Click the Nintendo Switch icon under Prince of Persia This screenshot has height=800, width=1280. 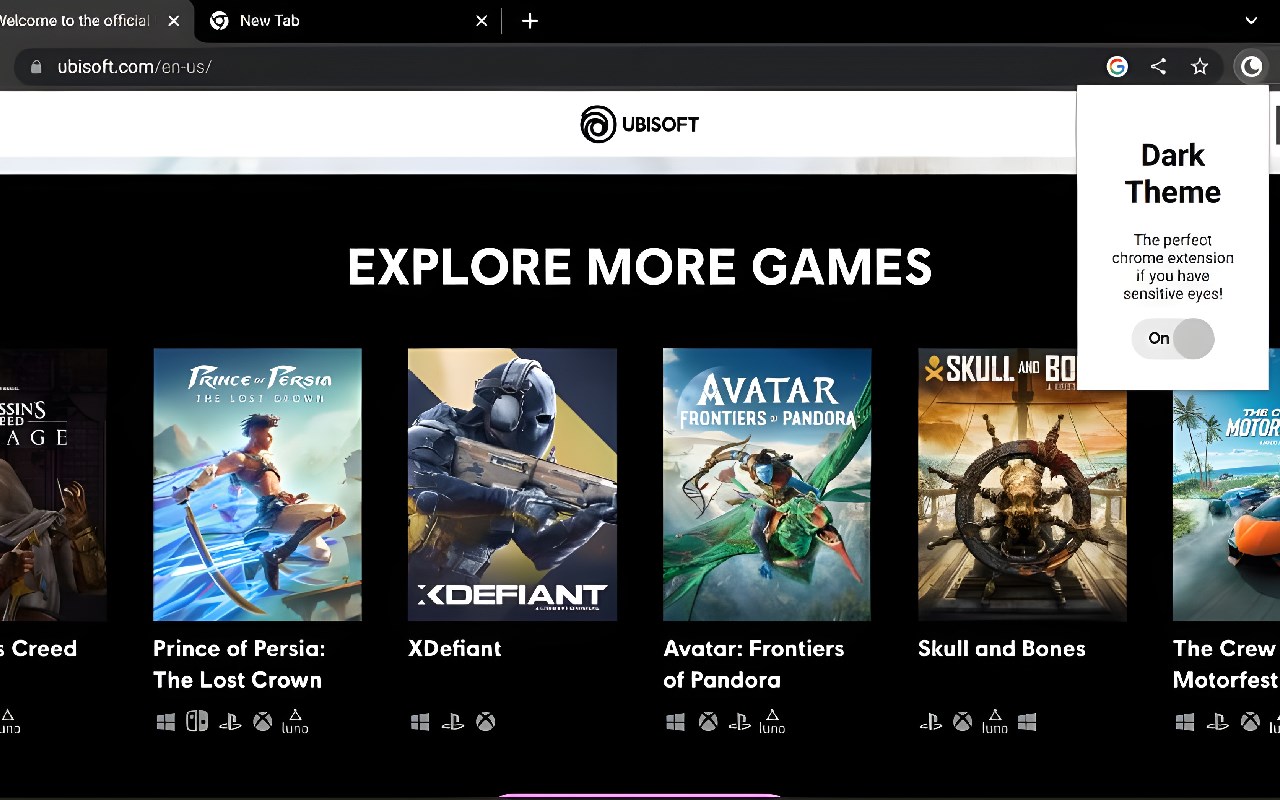point(197,721)
